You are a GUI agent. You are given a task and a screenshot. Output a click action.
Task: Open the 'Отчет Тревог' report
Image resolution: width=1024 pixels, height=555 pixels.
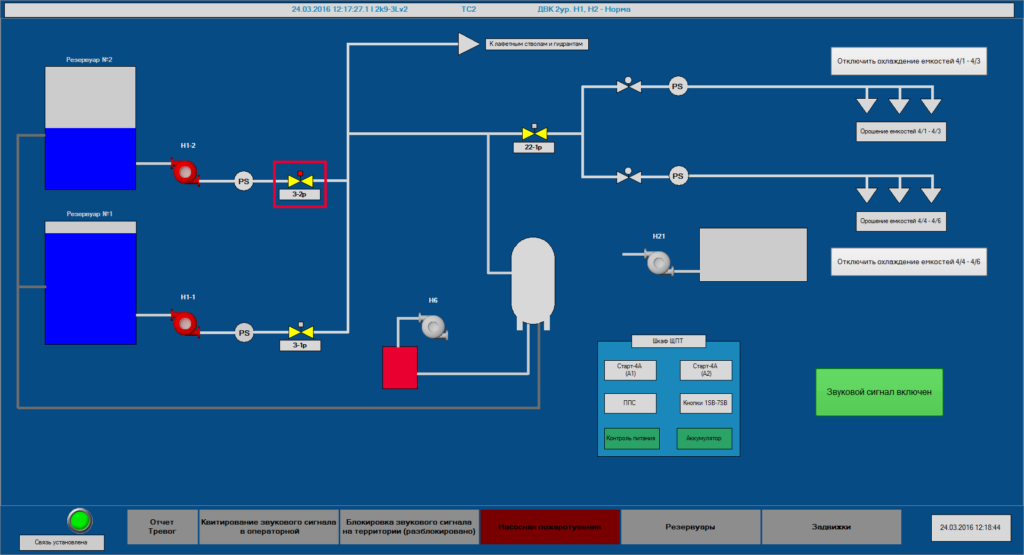point(162,526)
